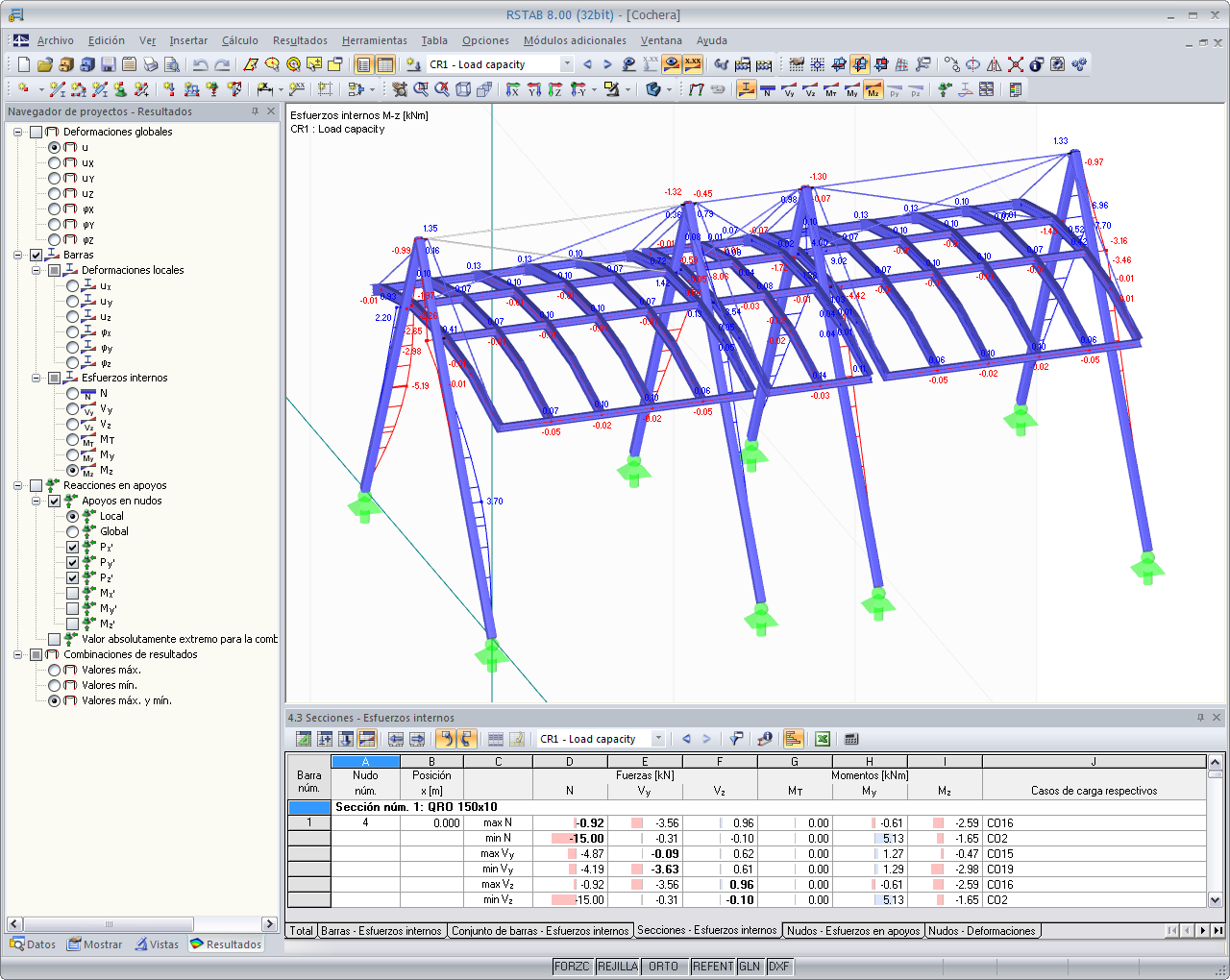Click the results filter funnel icon in table toolbar

(x=736, y=739)
